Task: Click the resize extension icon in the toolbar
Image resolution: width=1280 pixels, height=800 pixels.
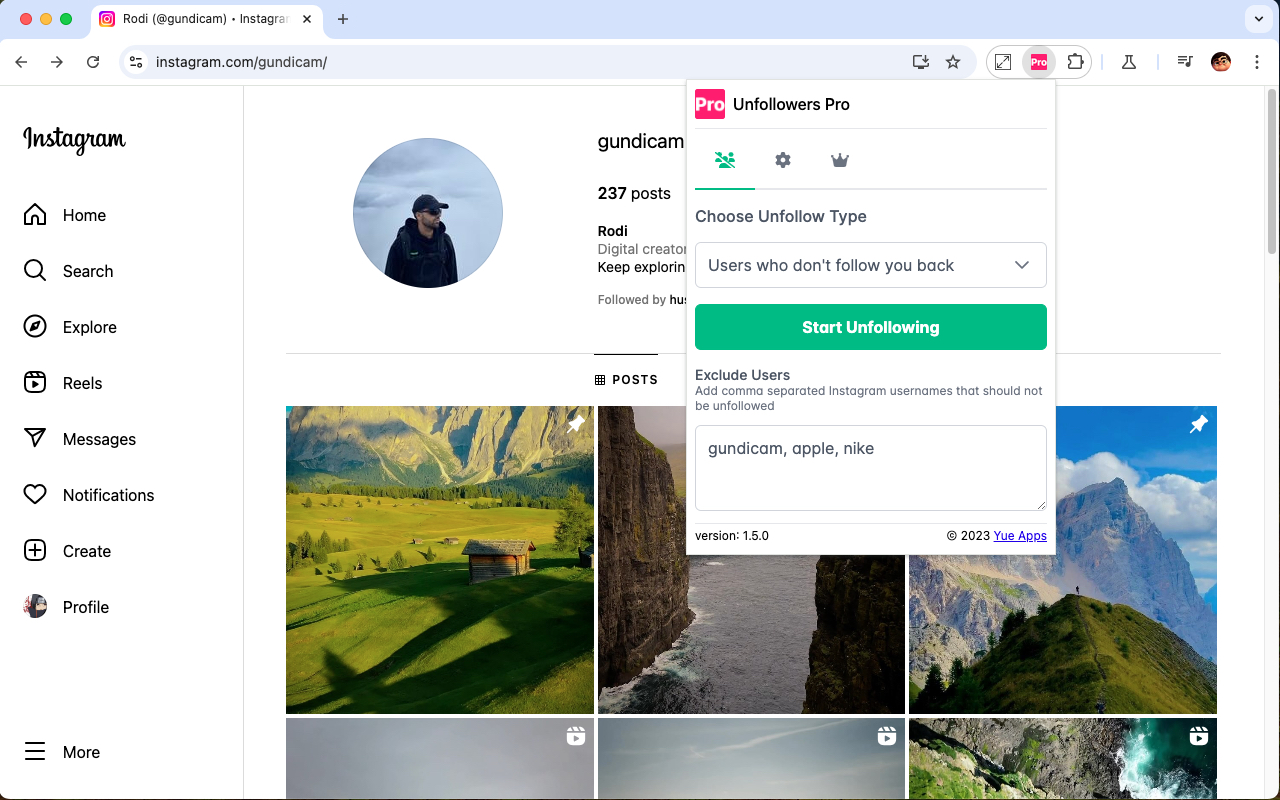Action: pos(1003,62)
